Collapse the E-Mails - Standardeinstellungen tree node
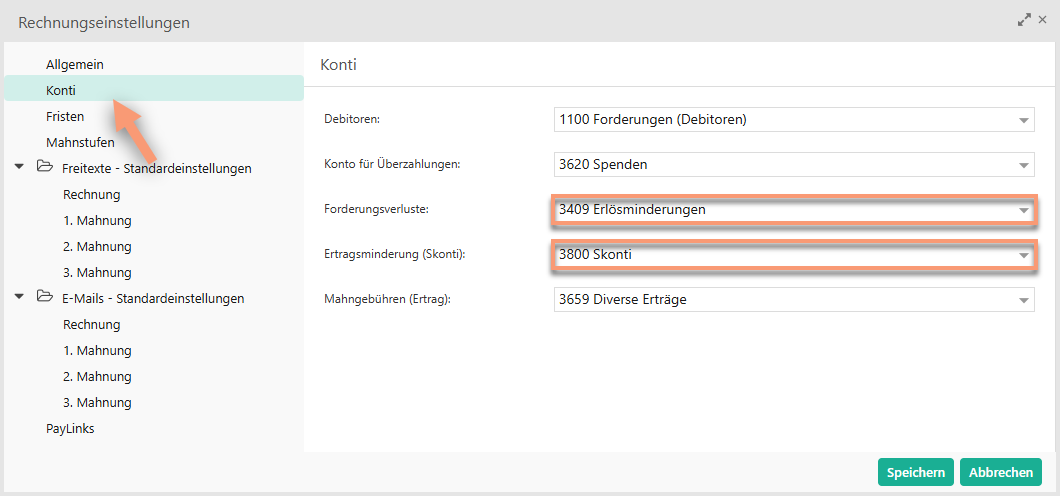 point(19,297)
